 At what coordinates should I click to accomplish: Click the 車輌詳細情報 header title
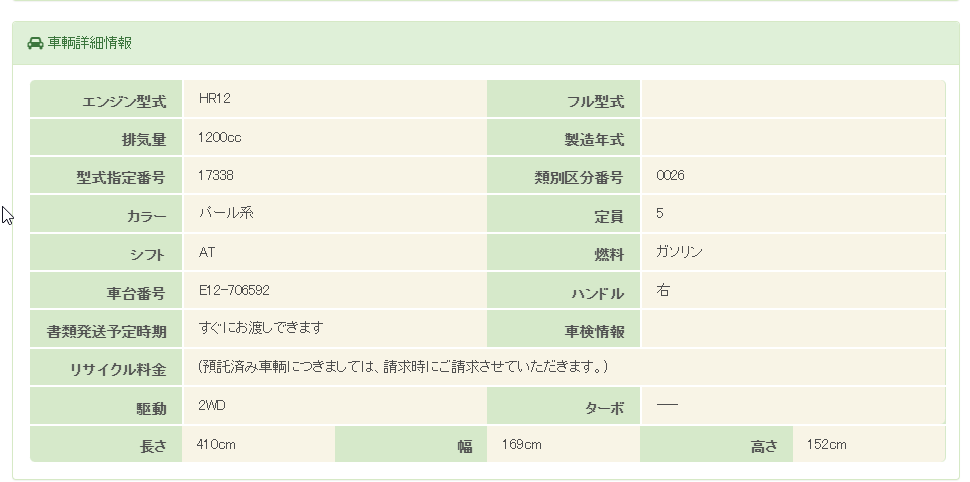coord(90,43)
